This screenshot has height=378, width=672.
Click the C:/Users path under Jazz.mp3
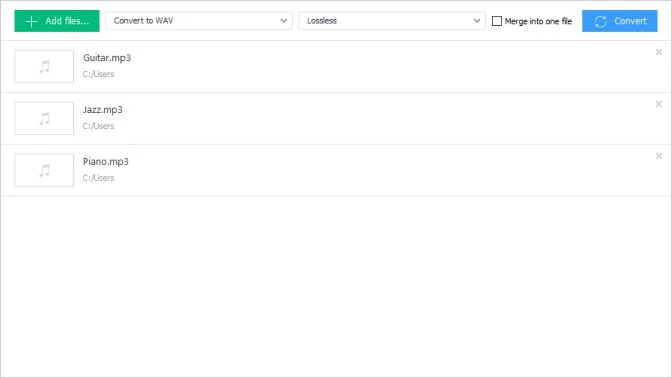click(x=99, y=126)
